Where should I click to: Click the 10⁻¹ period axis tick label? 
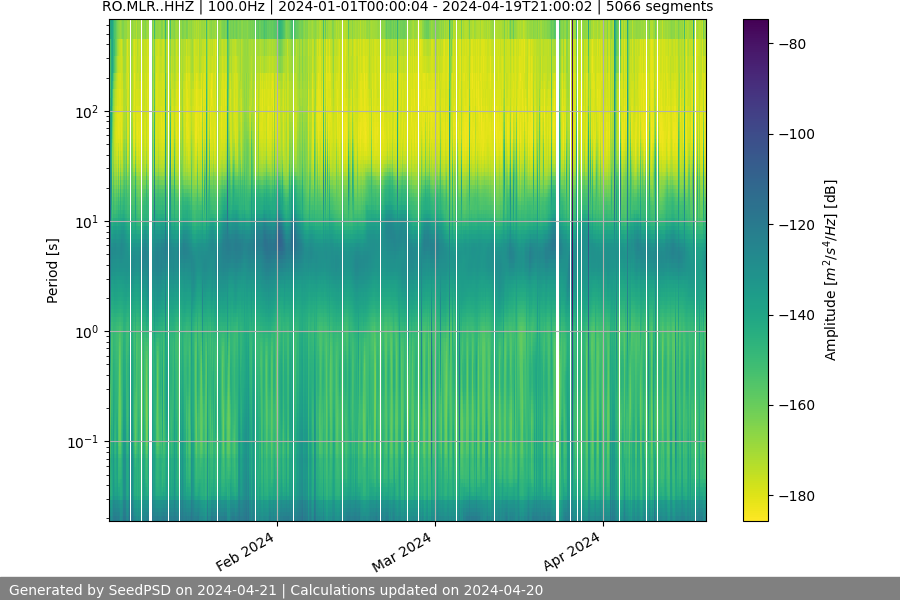click(85, 441)
